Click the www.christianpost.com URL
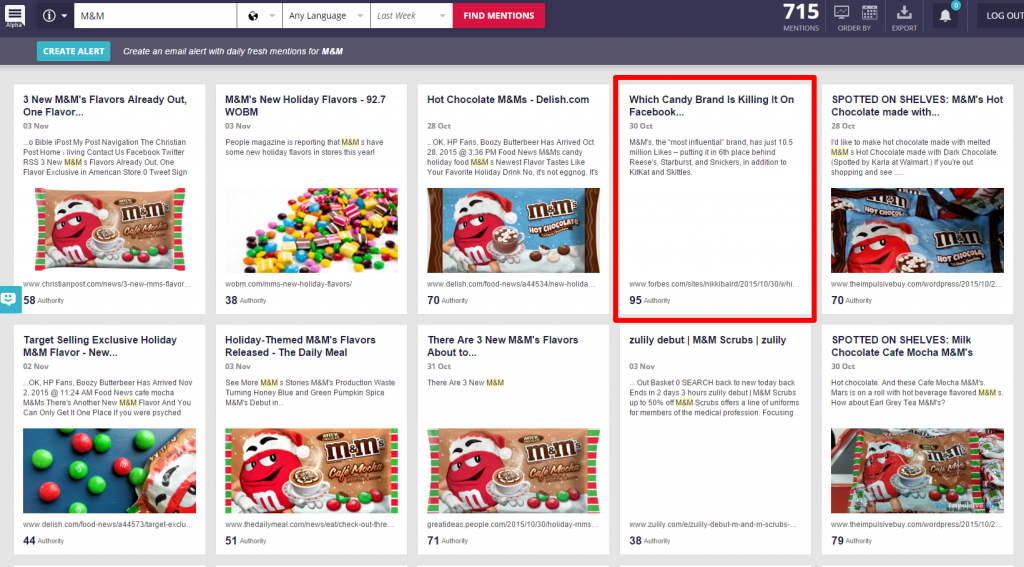Viewport: 1024px width, 567px height. click(107, 284)
